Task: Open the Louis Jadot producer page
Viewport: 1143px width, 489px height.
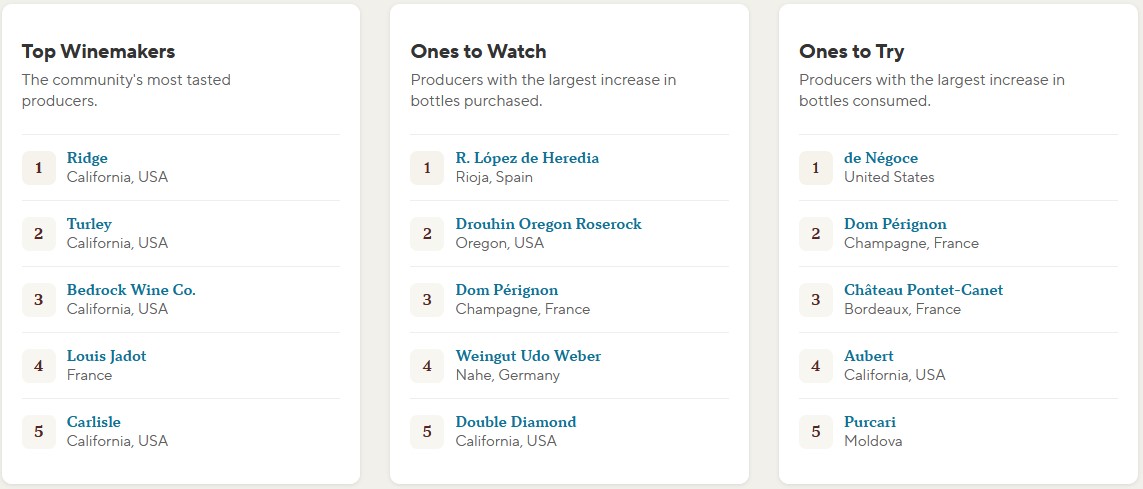Action: click(106, 356)
